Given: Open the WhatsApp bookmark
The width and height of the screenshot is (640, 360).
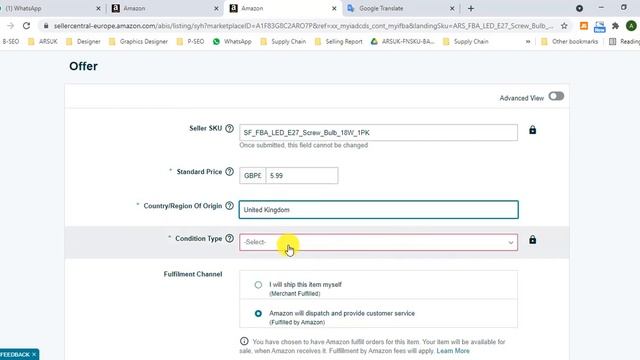Looking at the screenshot, I should [232, 42].
